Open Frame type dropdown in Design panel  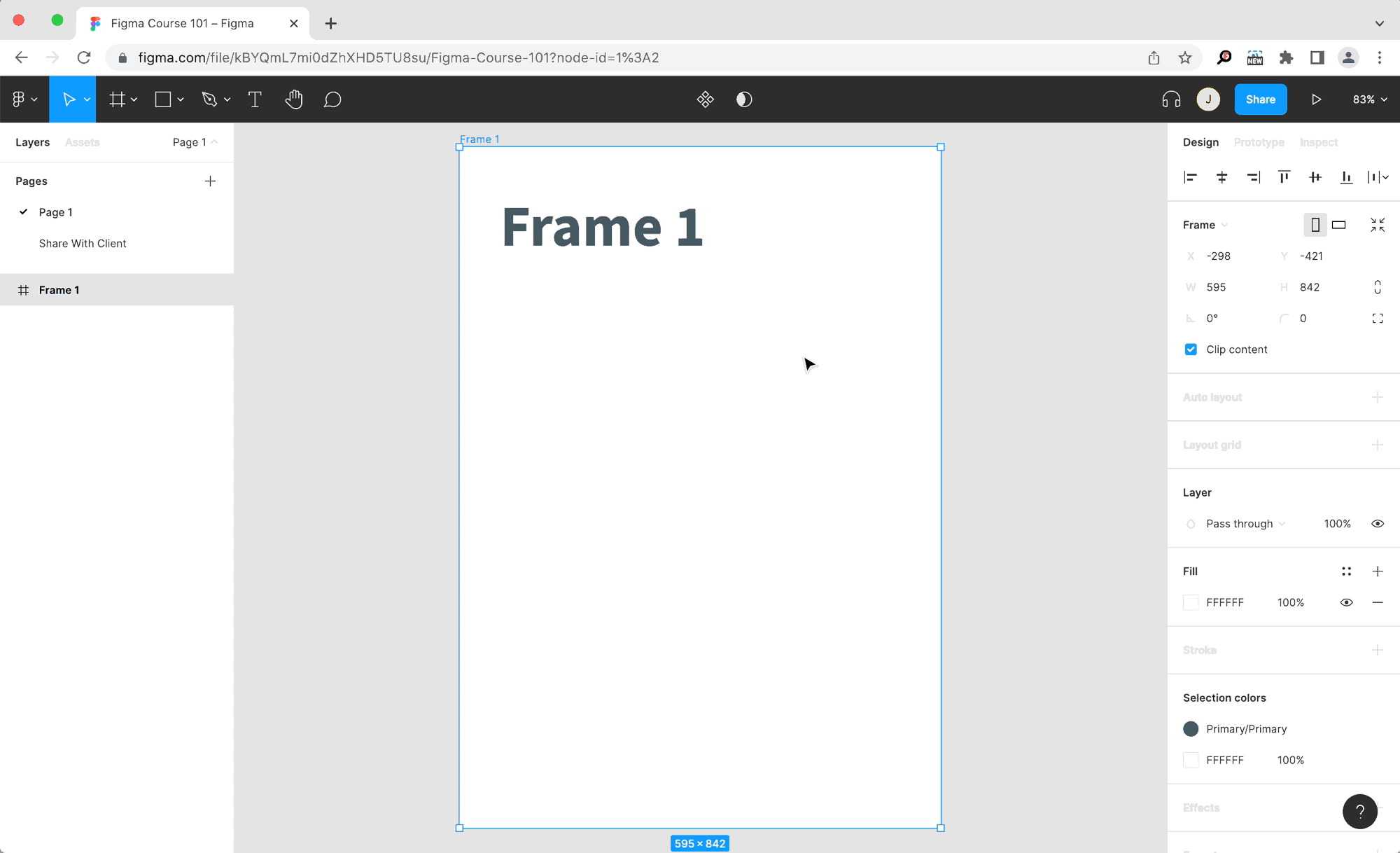pos(1205,225)
